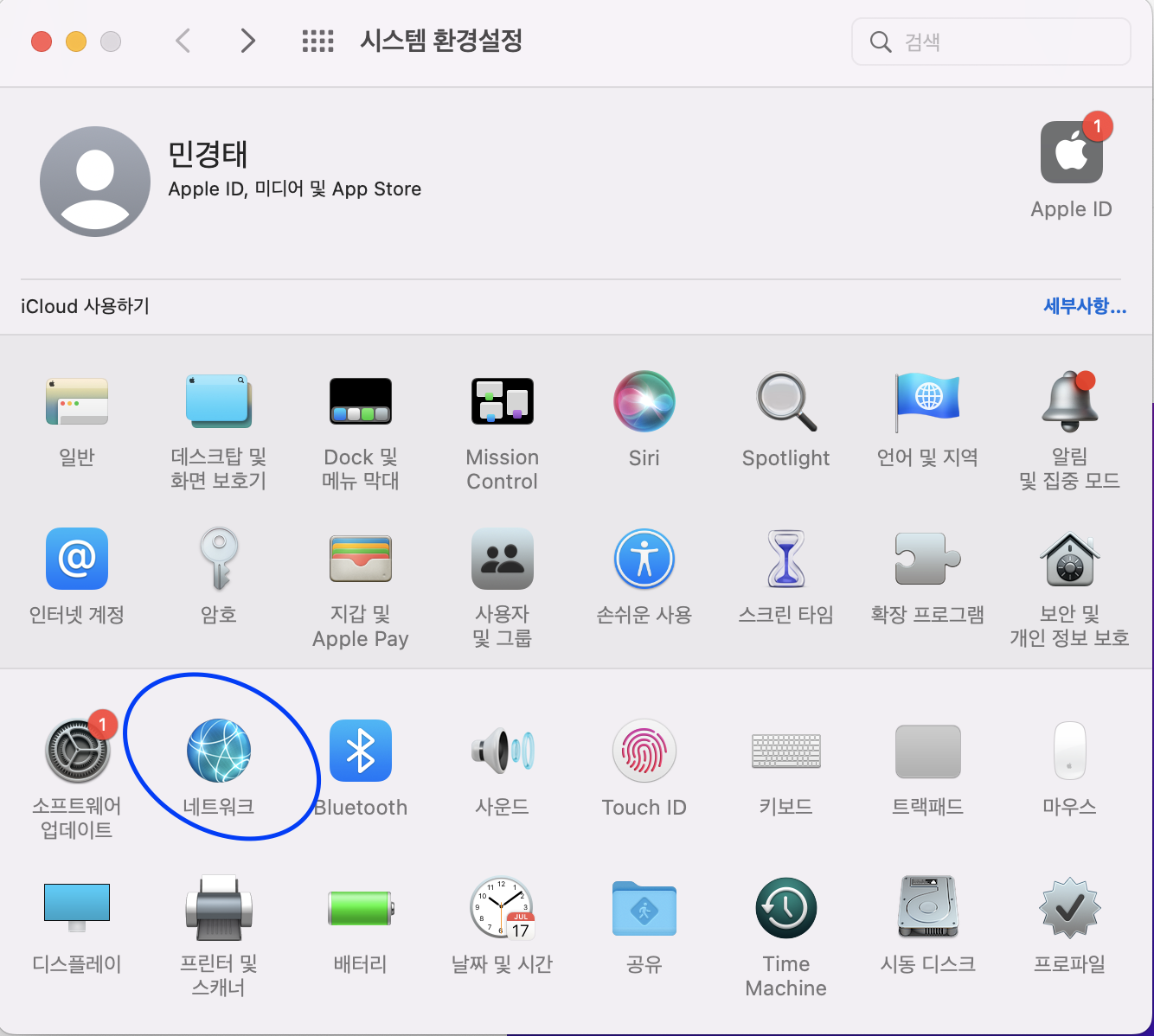Image resolution: width=1154 pixels, height=1036 pixels.
Task: Open Touch ID preferences
Action: coord(644,751)
